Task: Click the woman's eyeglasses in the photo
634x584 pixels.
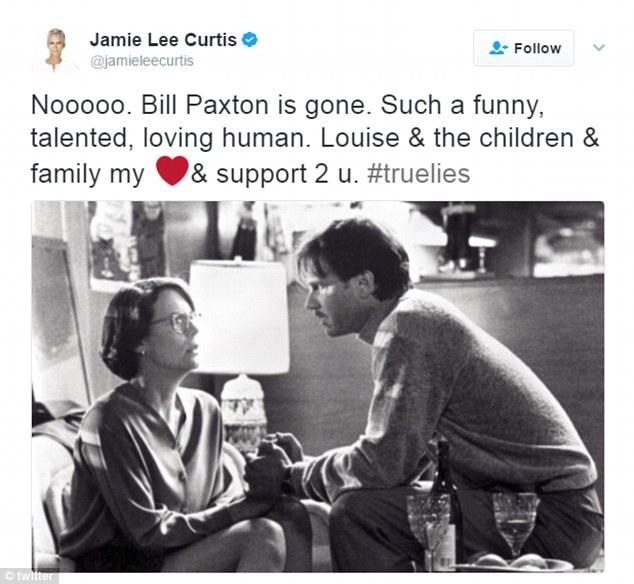Action: point(178,322)
